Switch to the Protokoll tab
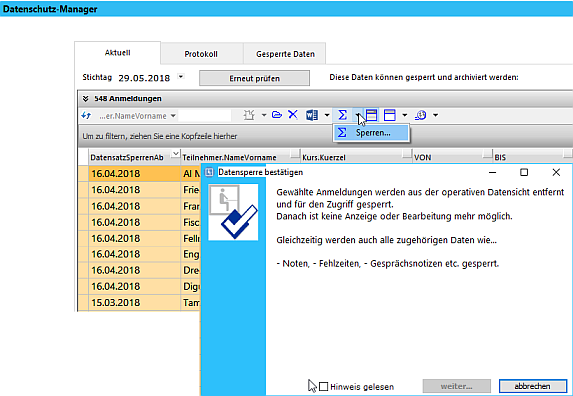 pyautogui.click(x=201, y=54)
